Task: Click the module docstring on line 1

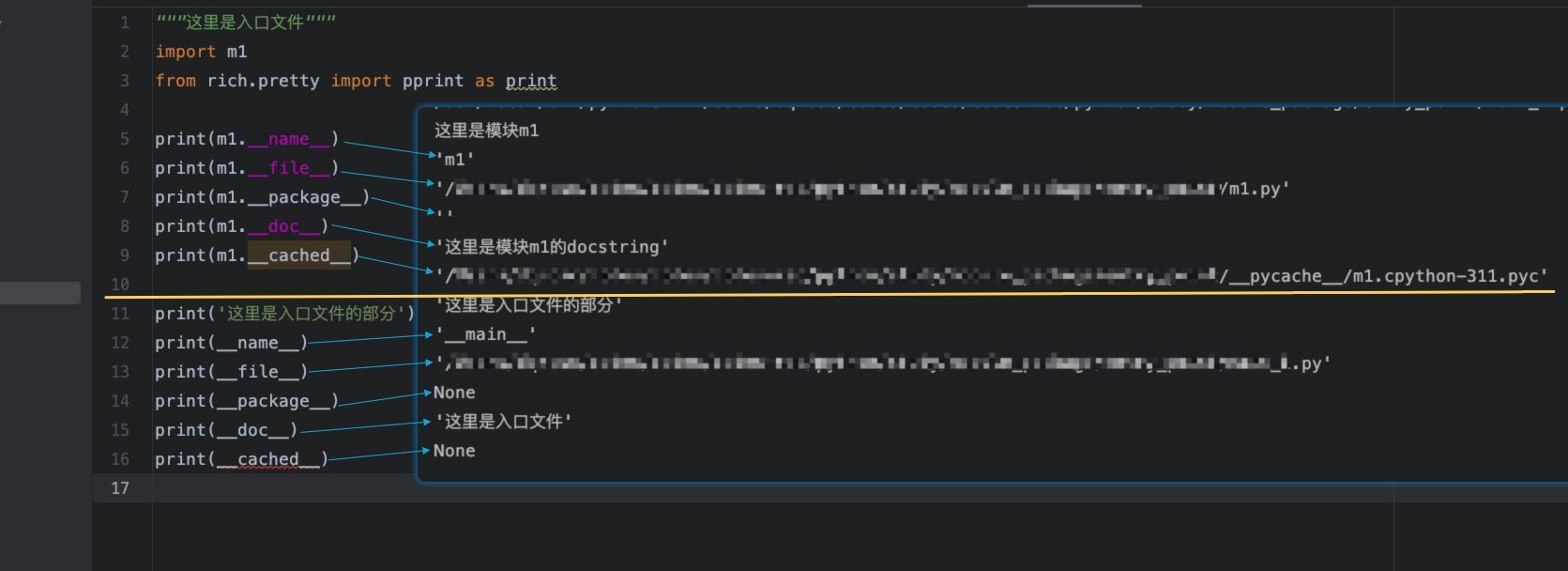Action: point(246,23)
